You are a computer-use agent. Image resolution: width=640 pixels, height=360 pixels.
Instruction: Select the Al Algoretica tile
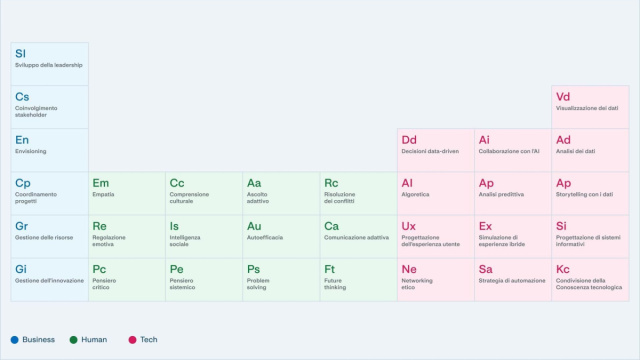pyautogui.click(x=436, y=193)
